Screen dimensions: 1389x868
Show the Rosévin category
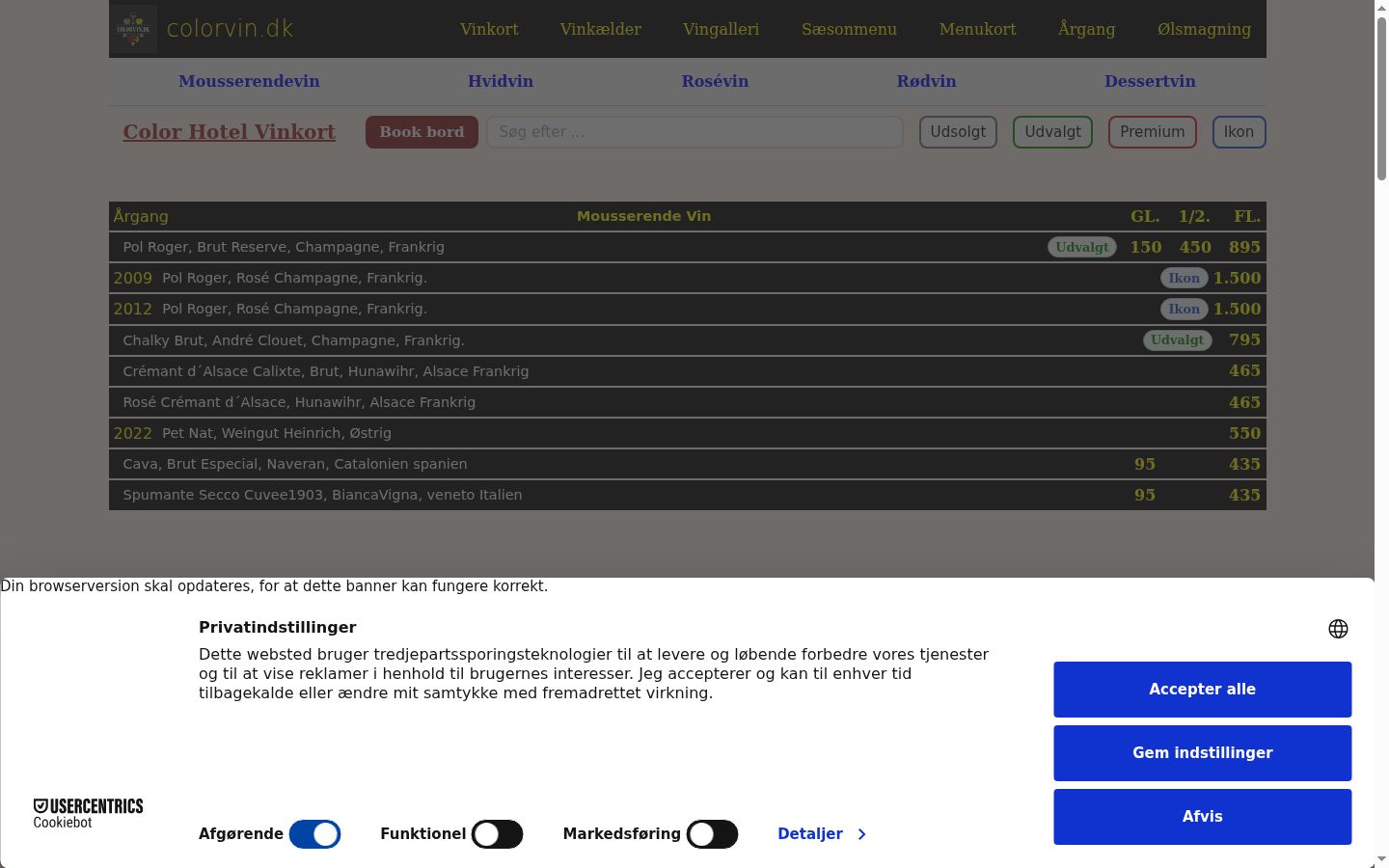click(715, 81)
